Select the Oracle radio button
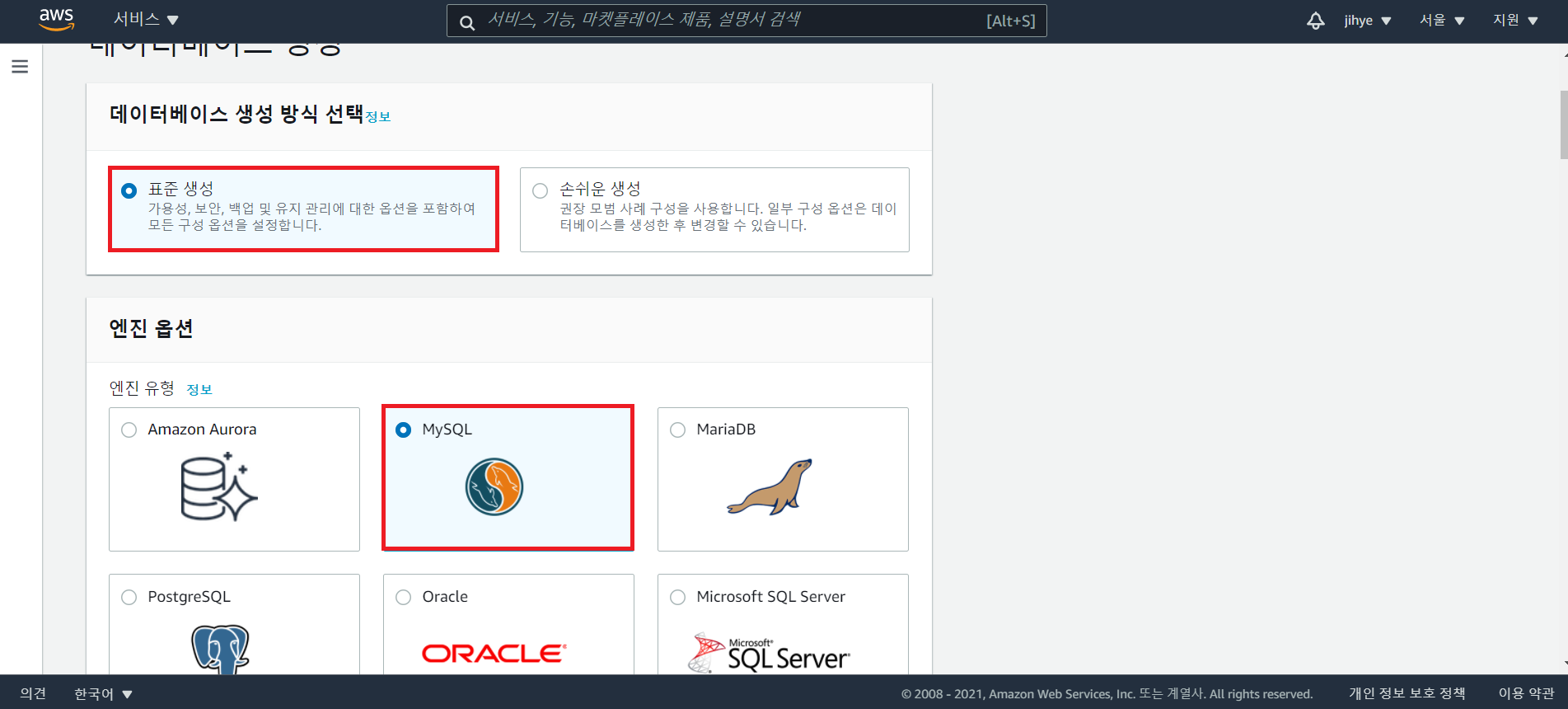 pyautogui.click(x=403, y=598)
